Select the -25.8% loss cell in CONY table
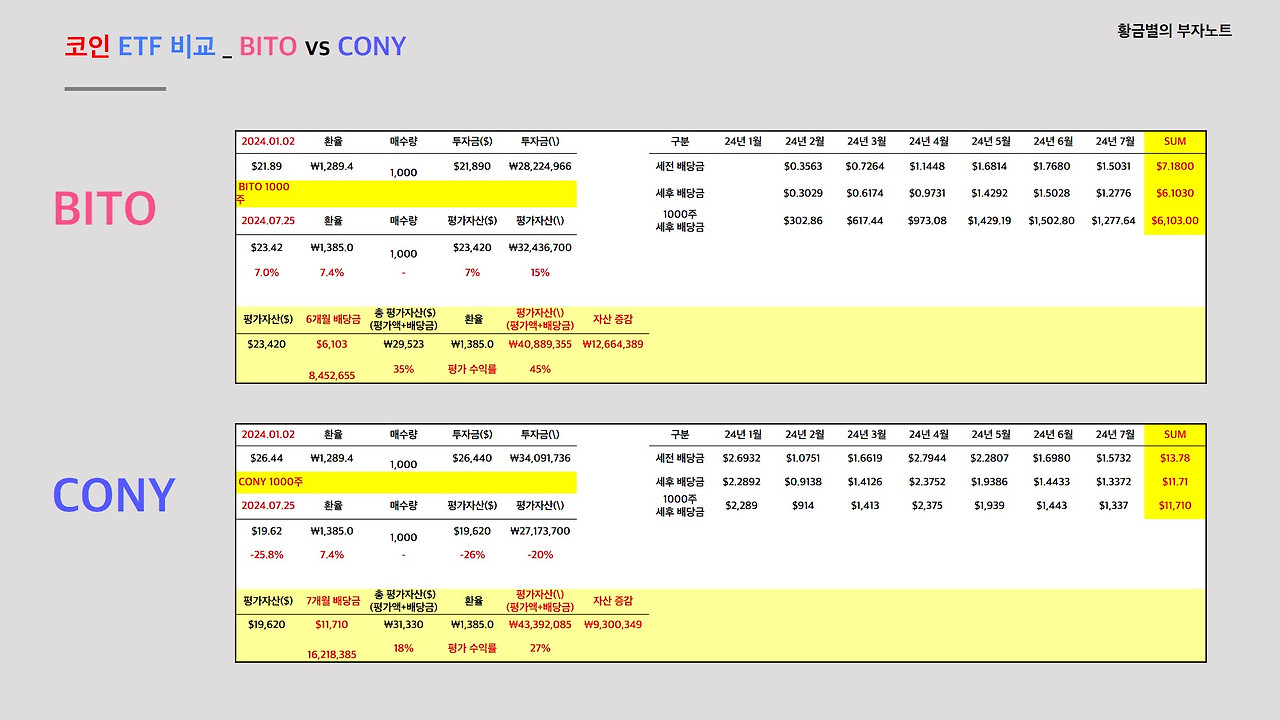The height and width of the screenshot is (720, 1280). click(267, 554)
